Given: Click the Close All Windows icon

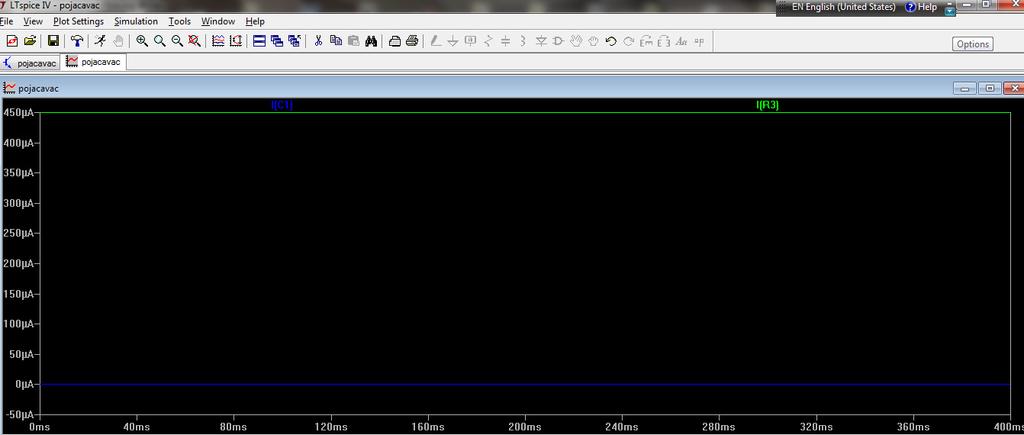Looking at the screenshot, I should click(295, 41).
